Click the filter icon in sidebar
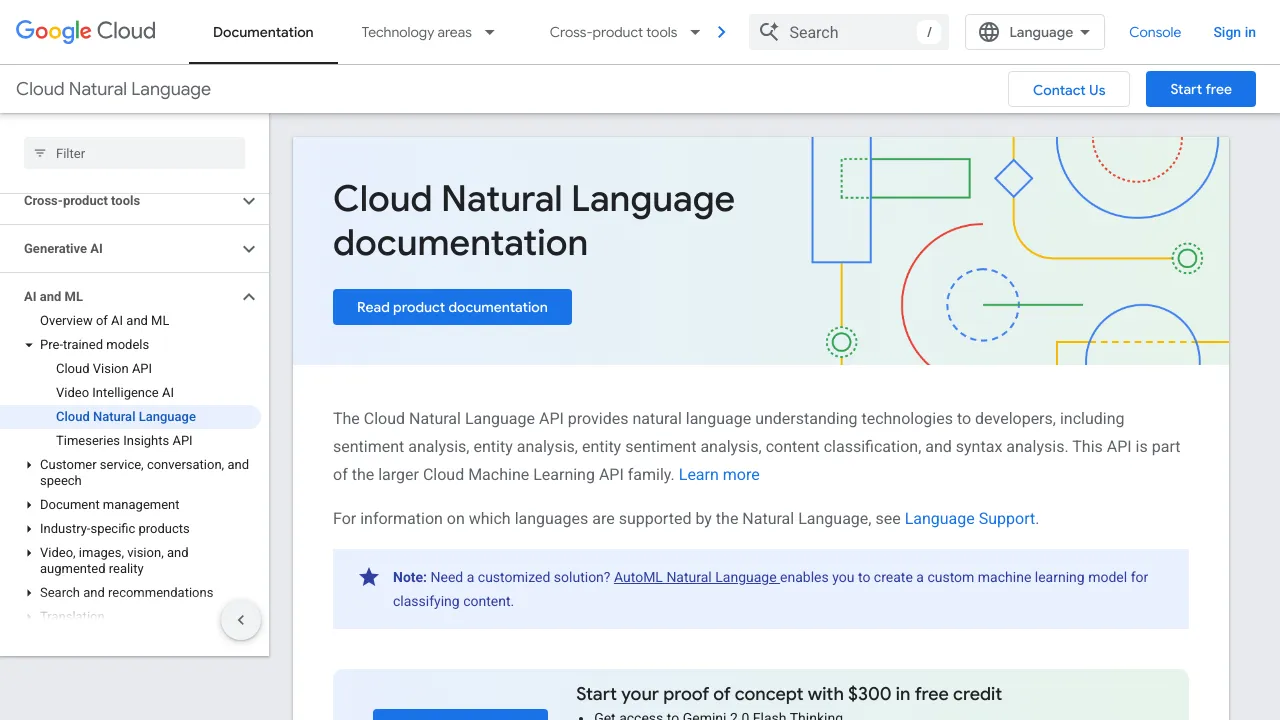This screenshot has height=720, width=1280. pos(40,153)
